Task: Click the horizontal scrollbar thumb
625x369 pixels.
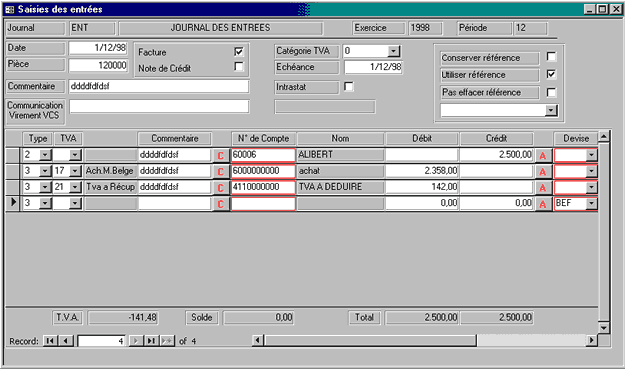Action: 370,340
